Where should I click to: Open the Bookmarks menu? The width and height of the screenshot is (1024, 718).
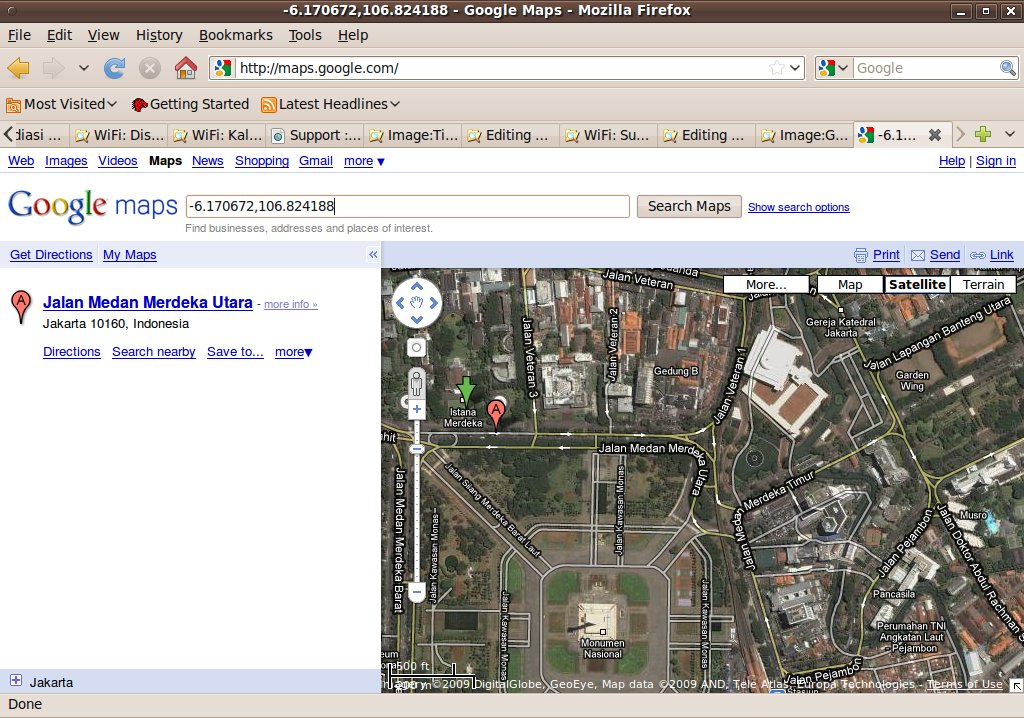point(235,35)
